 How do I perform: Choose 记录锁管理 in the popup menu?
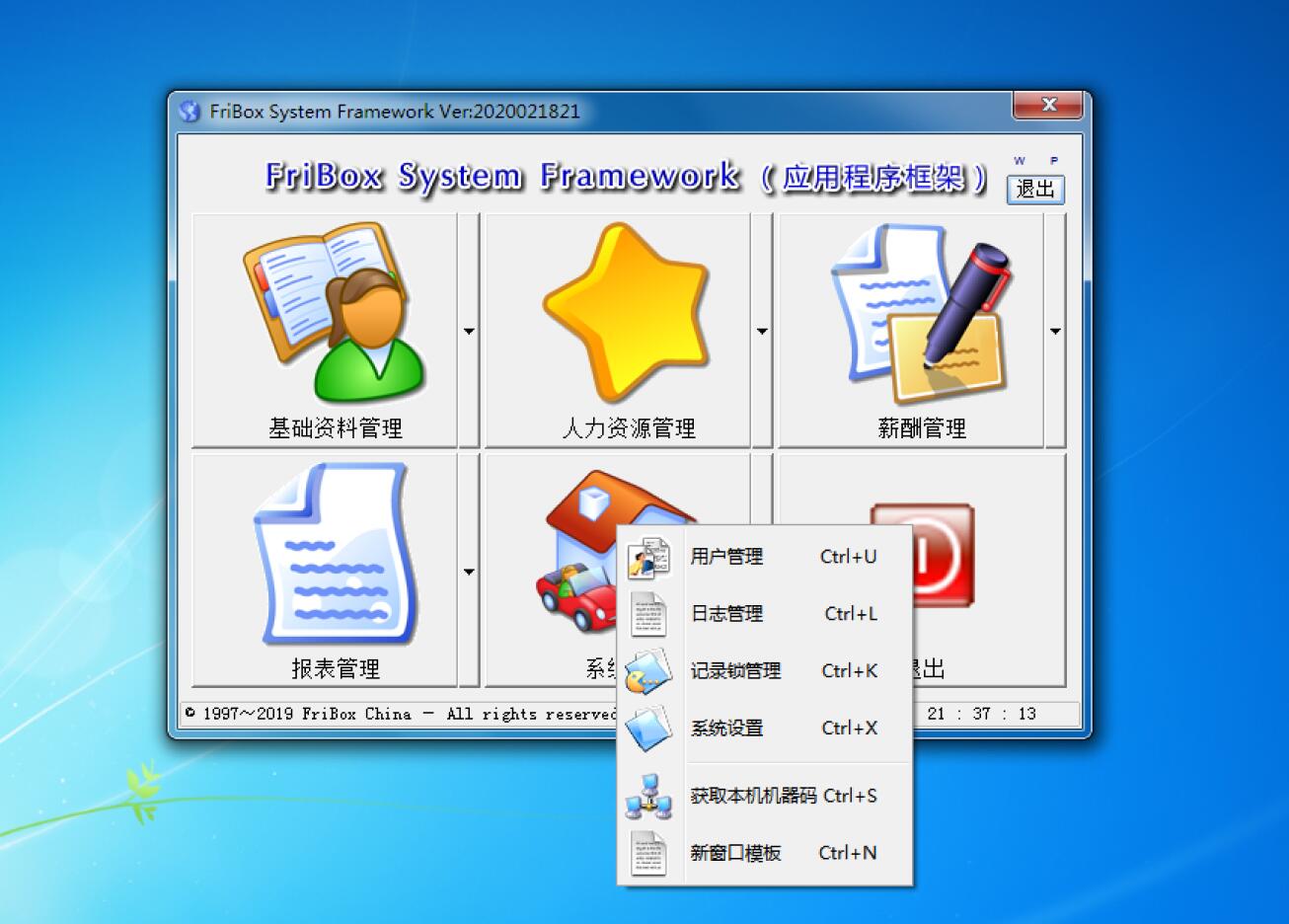765,671
